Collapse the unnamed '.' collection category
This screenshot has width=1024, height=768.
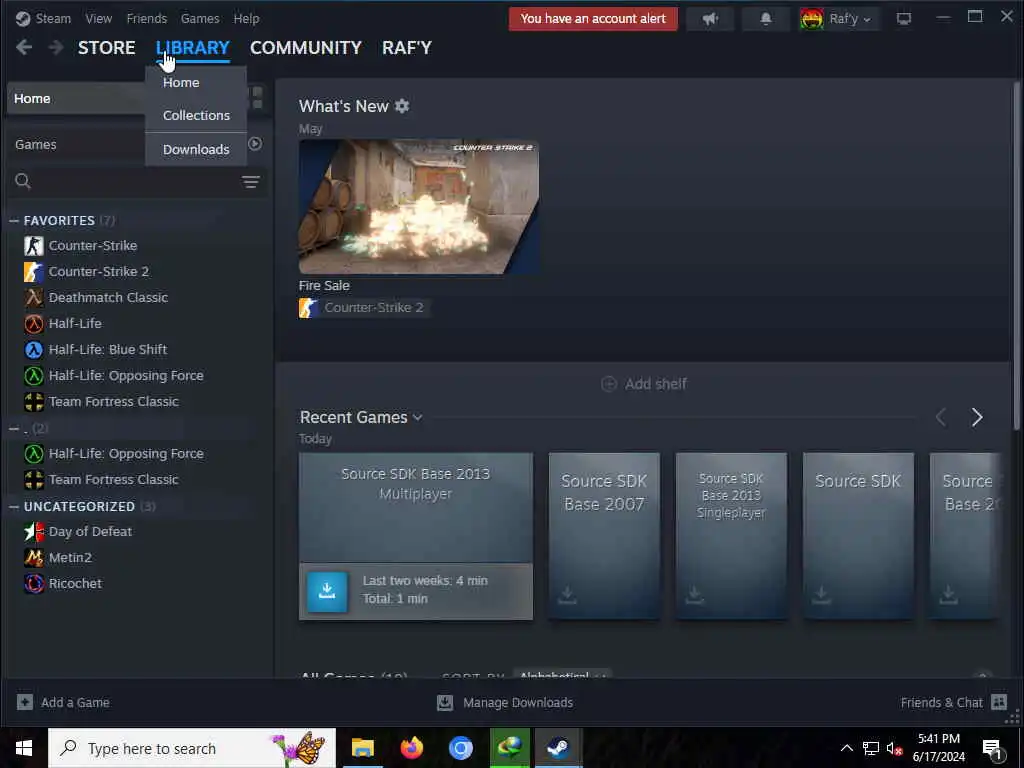(14, 428)
